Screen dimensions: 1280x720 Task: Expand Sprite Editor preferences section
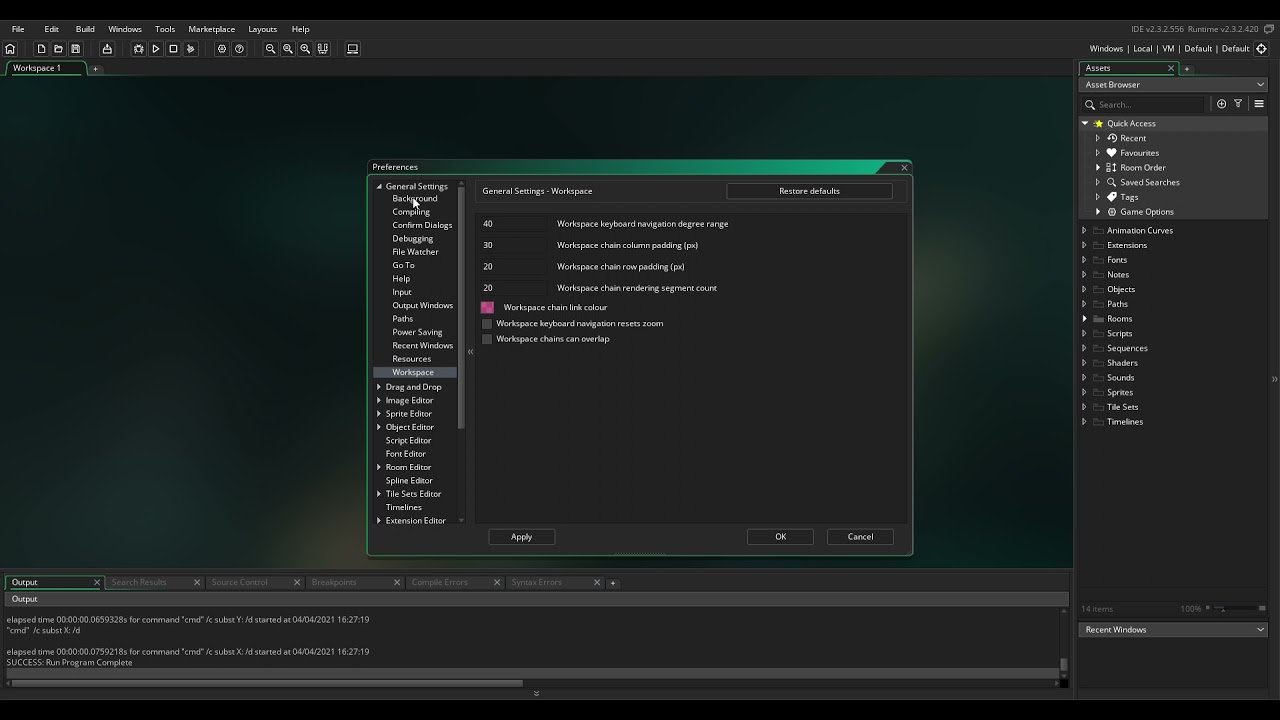pos(379,414)
